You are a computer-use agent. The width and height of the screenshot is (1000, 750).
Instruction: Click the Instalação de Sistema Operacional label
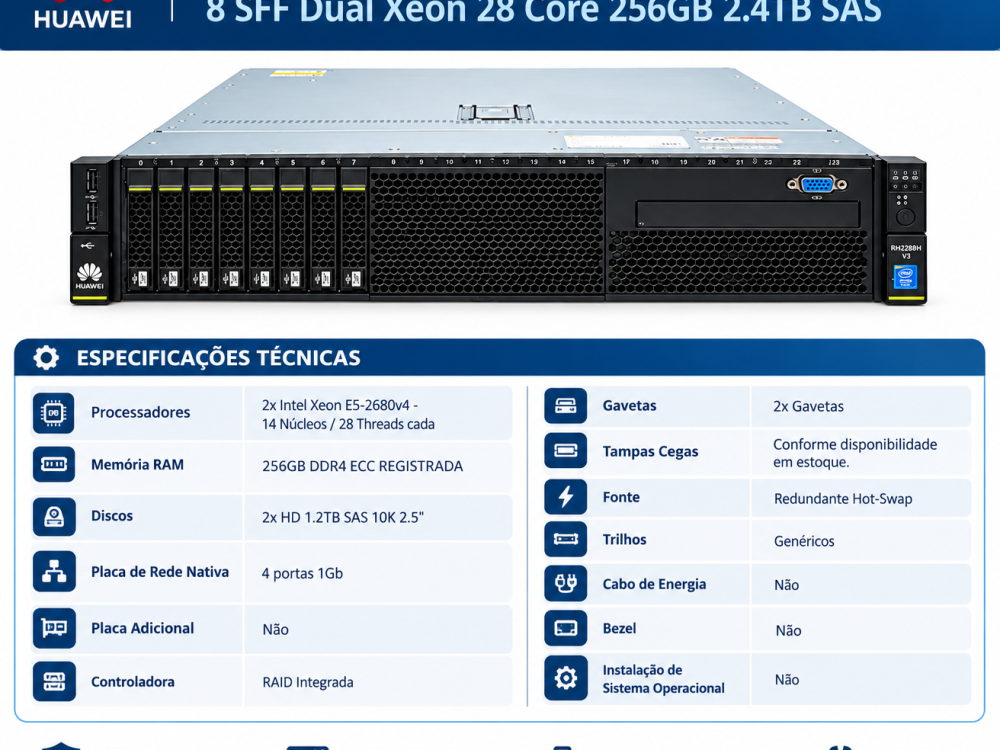[x=663, y=679]
